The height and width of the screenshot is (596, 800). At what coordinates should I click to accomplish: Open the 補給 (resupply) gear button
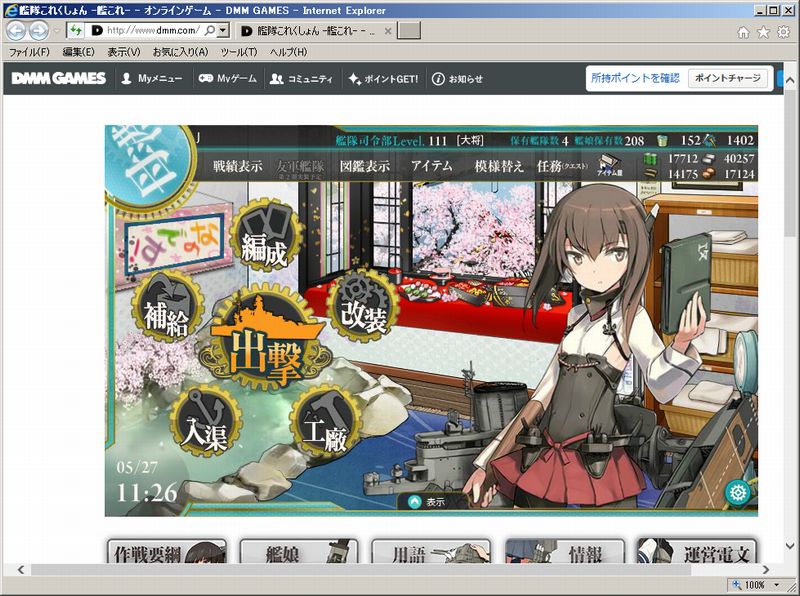[167, 308]
